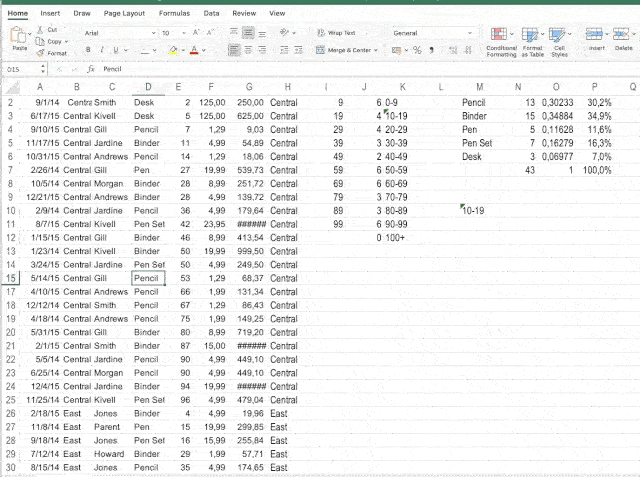
Task: Click the decrease decimal icon
Action: click(468, 50)
